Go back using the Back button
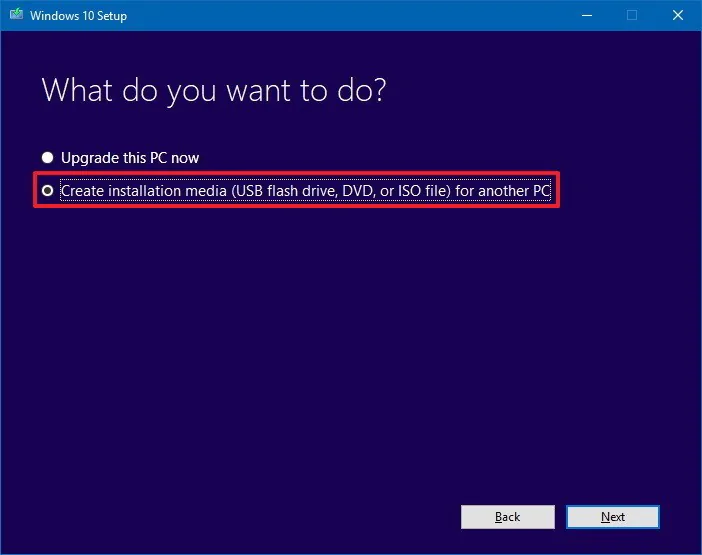Image resolution: width=702 pixels, height=555 pixels. (x=508, y=517)
